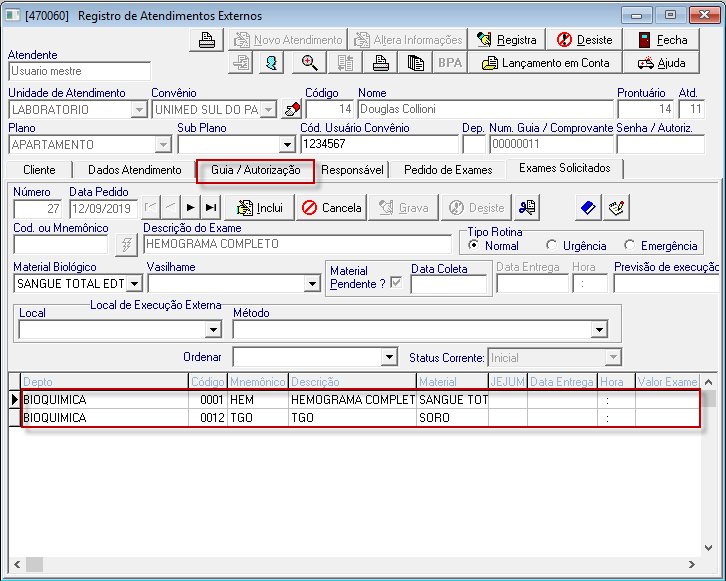Click the Ajuda help button
The image size is (726, 581).
(x=661, y=62)
